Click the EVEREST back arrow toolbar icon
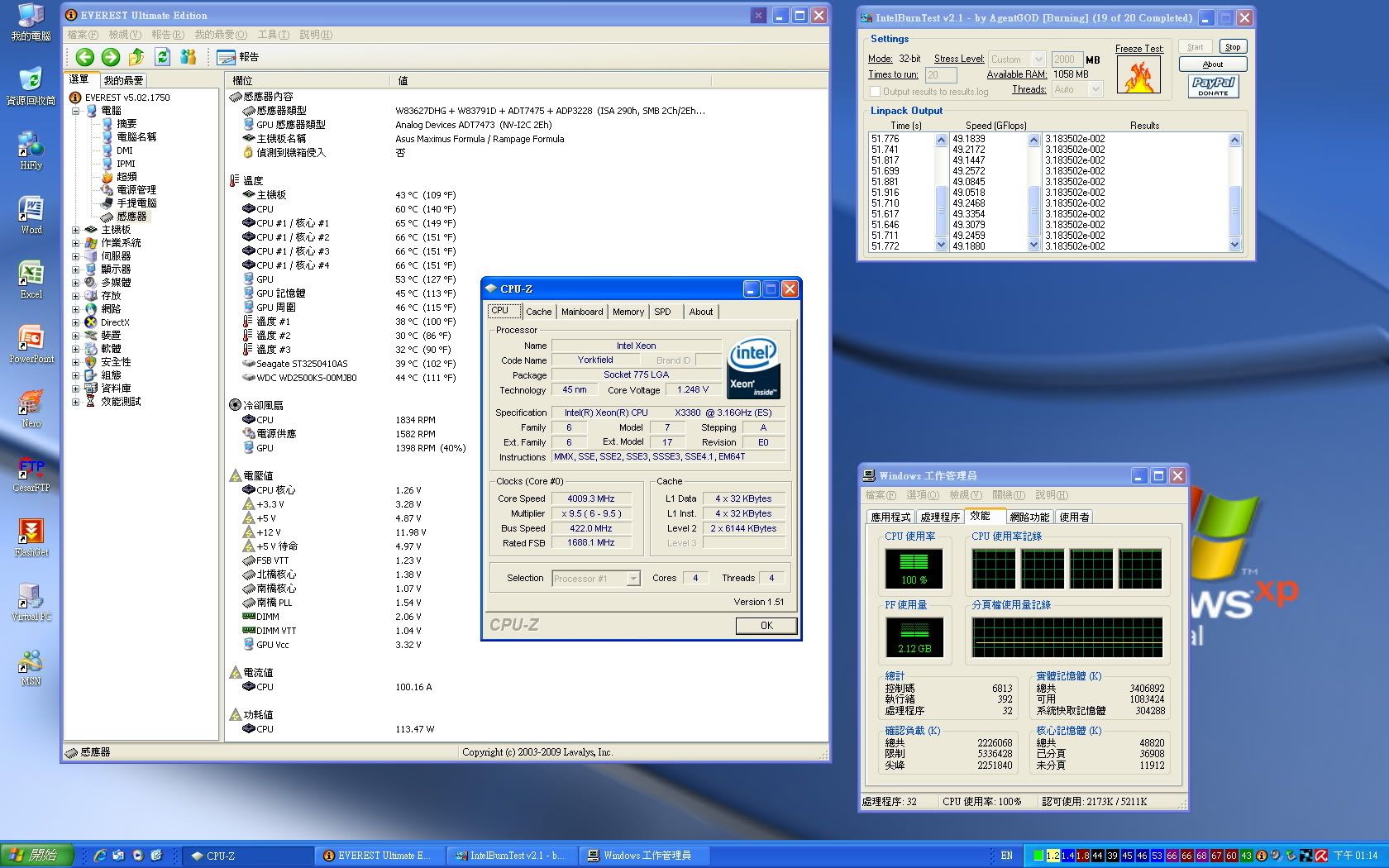The image size is (1389, 868). pyautogui.click(x=84, y=56)
